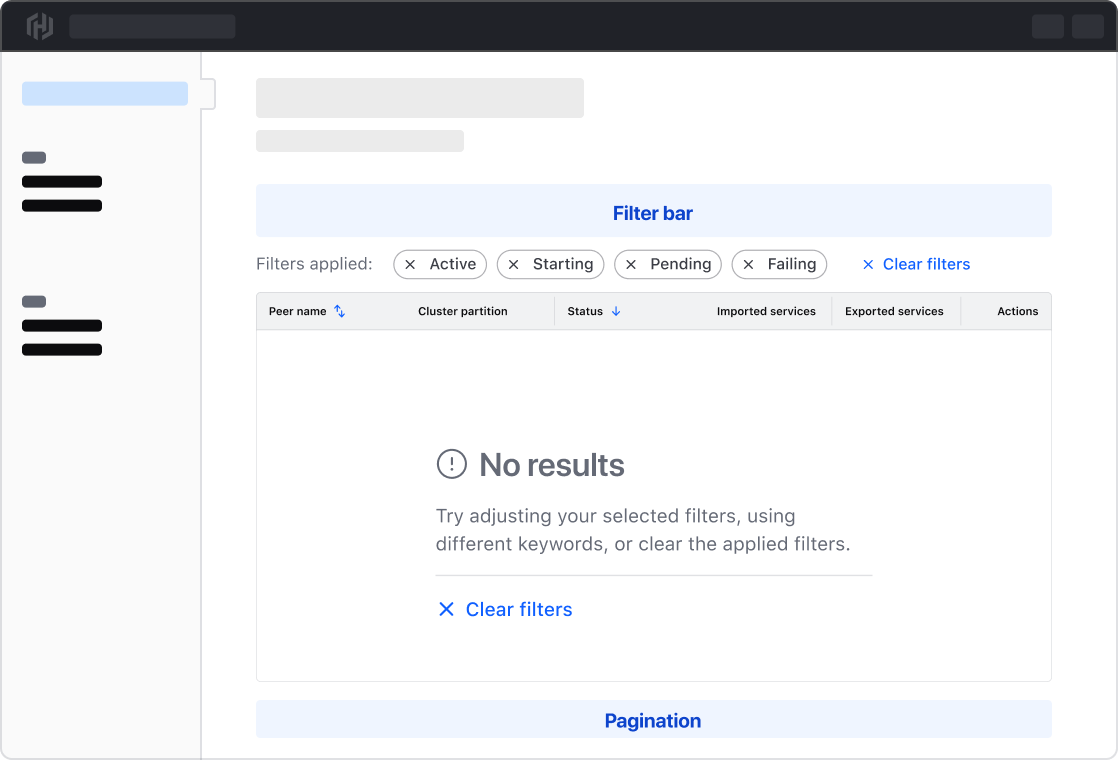Click the Imported services column header
Image resolution: width=1118 pixels, height=760 pixels.
point(766,311)
